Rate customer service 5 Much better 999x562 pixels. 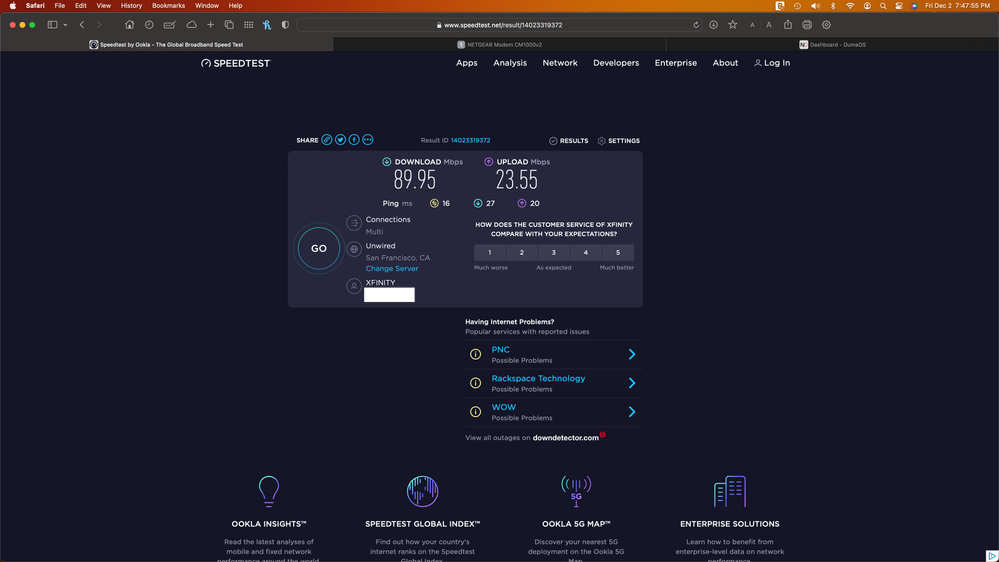point(618,252)
